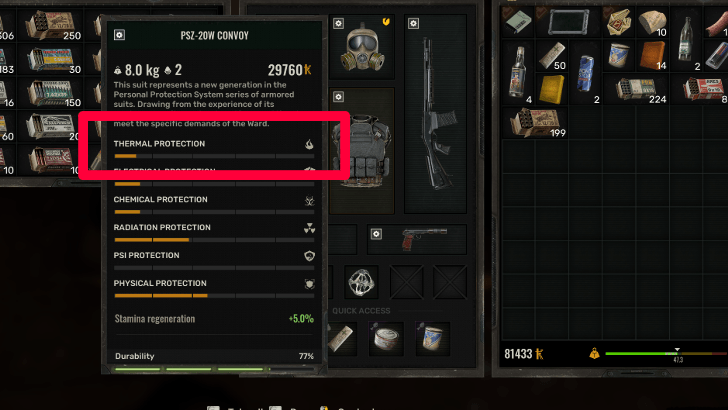Click the gear icon above the gas mask
Viewport: 728px width, 410px height.
(x=338, y=23)
